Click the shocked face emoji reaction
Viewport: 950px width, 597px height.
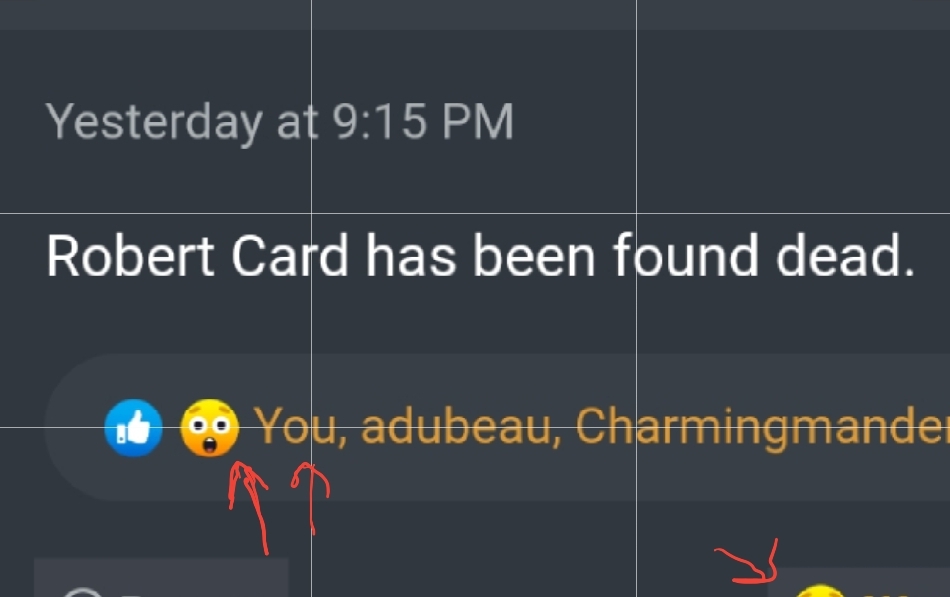210,428
